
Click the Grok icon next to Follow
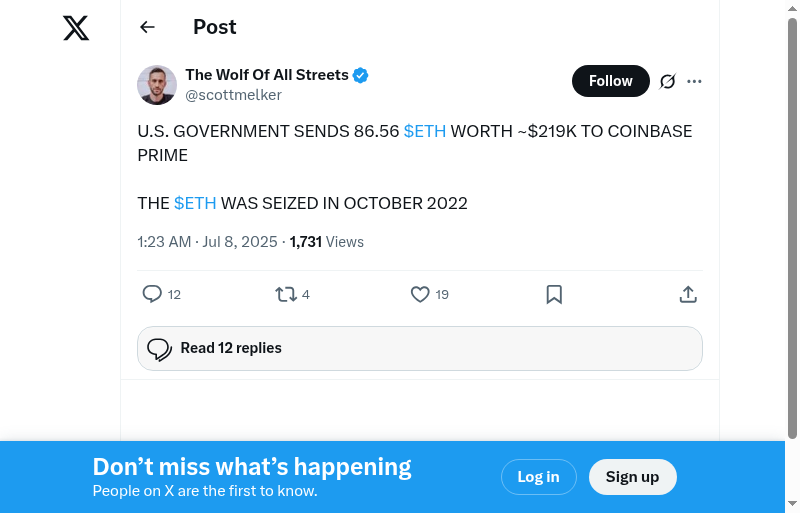[668, 81]
